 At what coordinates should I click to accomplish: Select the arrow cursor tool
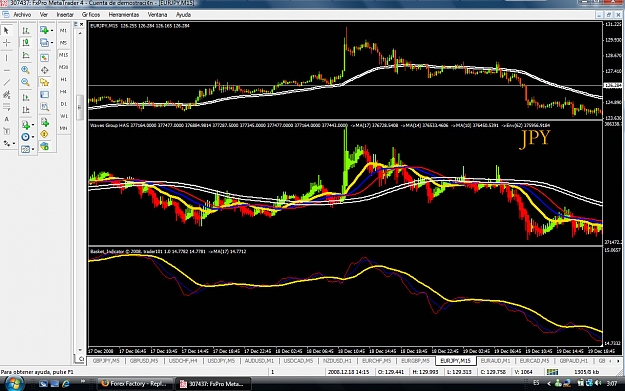click(x=6, y=30)
